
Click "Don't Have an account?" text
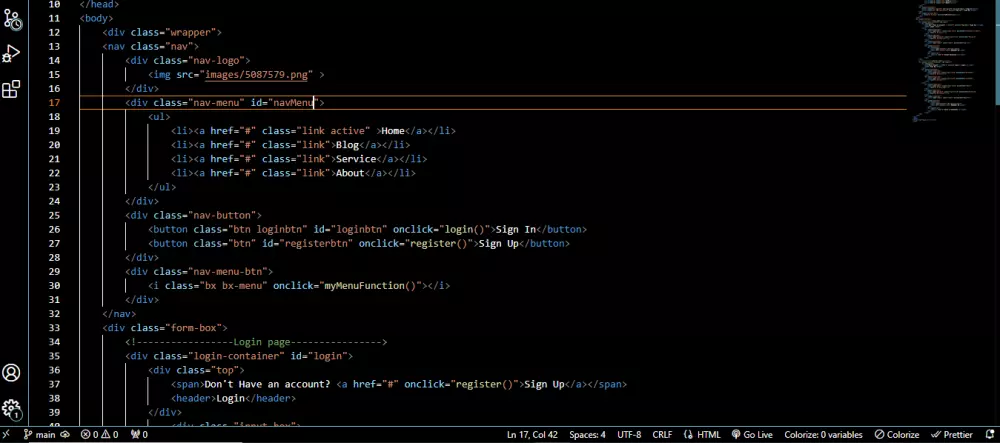click(267, 384)
